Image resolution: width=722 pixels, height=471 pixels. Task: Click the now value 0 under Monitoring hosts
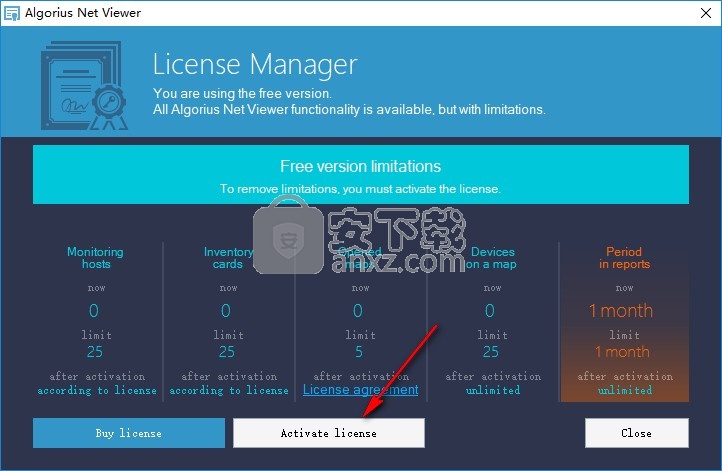94,311
